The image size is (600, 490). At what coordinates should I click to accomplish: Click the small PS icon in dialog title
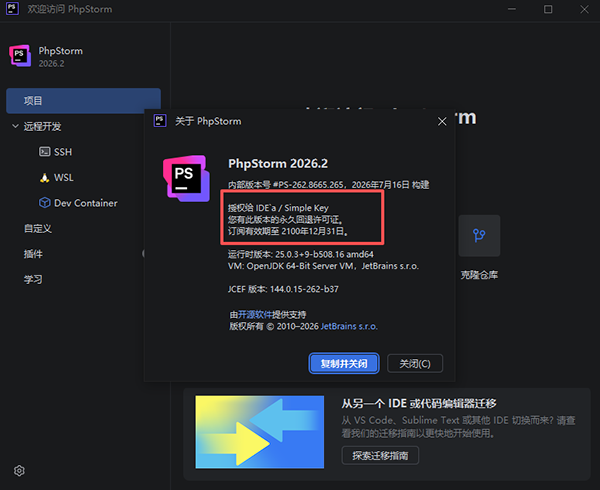point(160,121)
